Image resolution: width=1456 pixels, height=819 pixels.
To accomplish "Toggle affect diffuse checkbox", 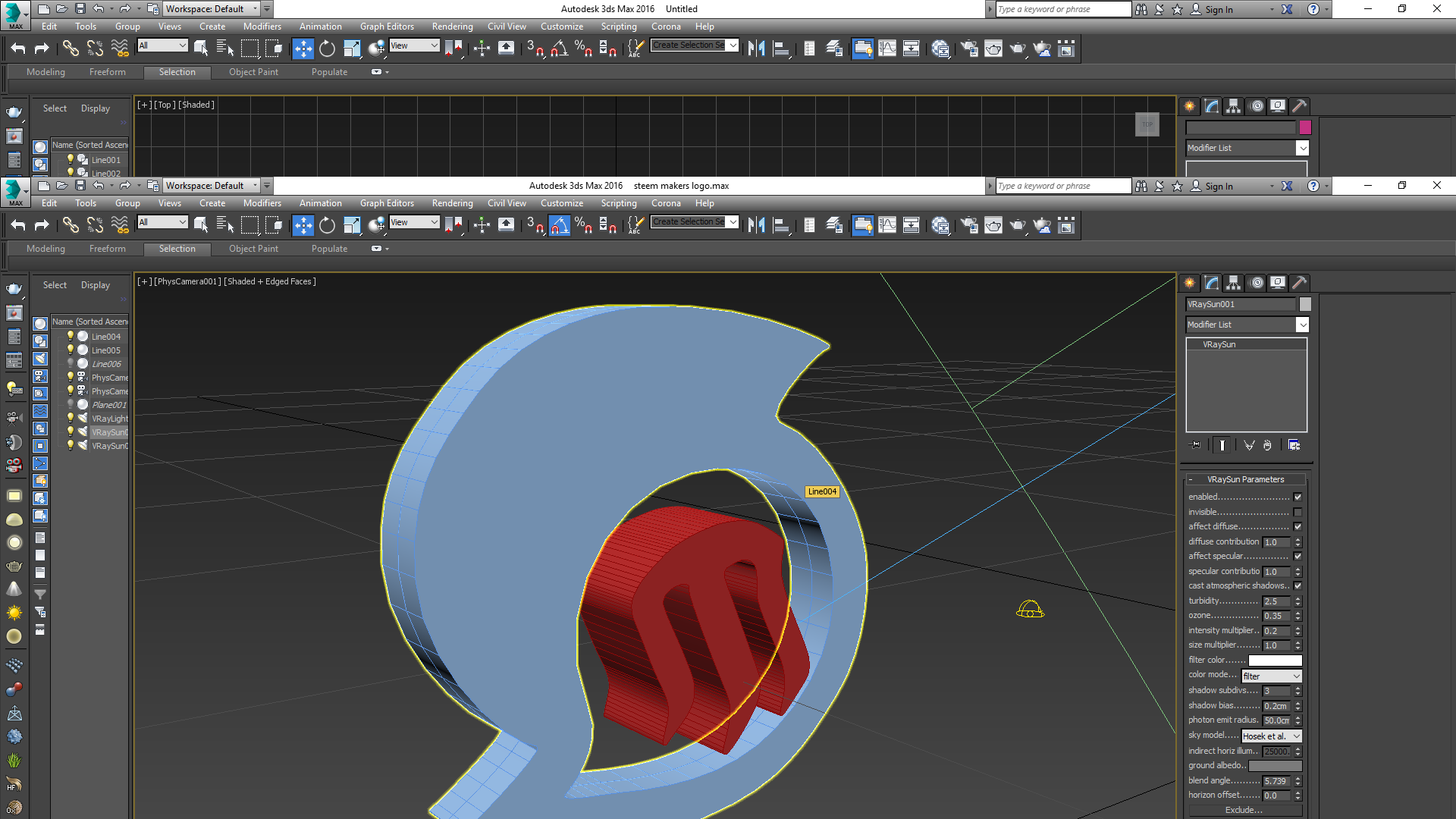I will [x=1298, y=526].
